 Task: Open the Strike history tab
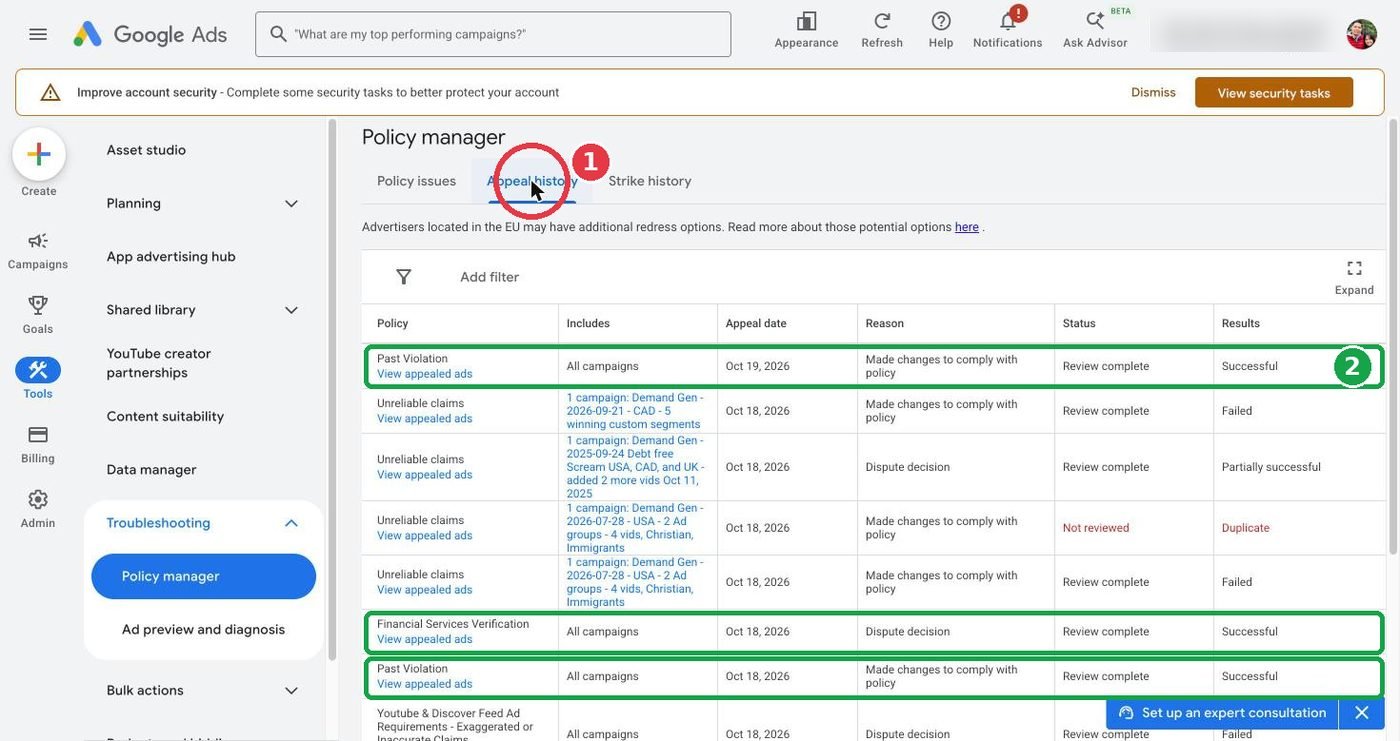point(650,181)
